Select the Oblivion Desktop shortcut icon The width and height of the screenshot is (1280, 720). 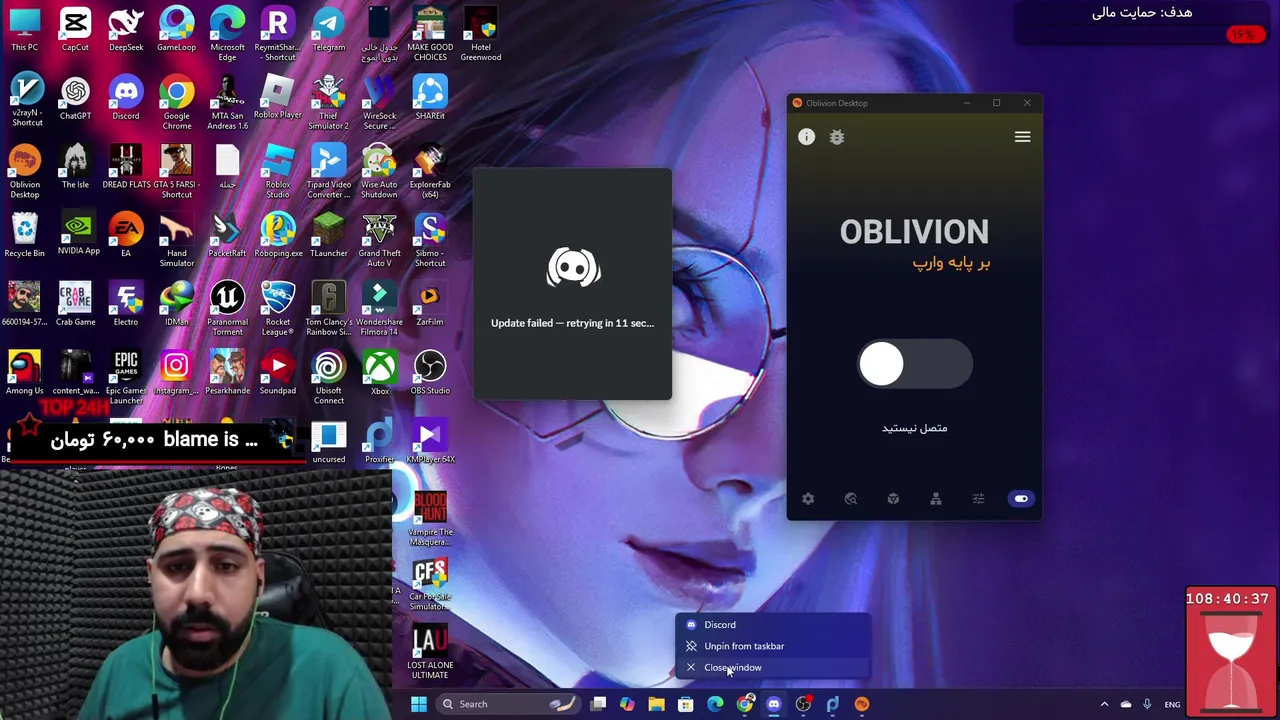tap(25, 171)
